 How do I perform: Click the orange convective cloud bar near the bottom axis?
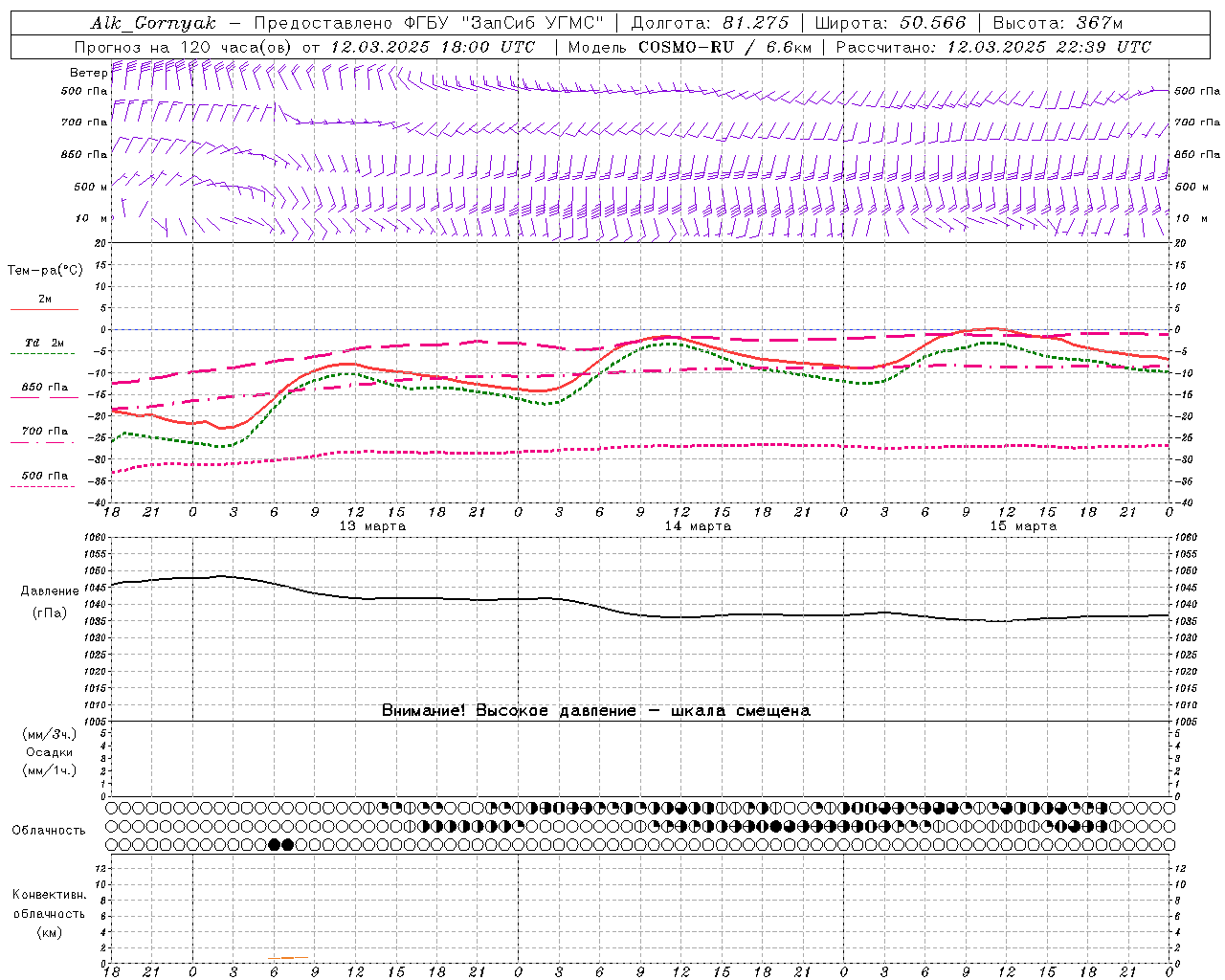[288, 957]
